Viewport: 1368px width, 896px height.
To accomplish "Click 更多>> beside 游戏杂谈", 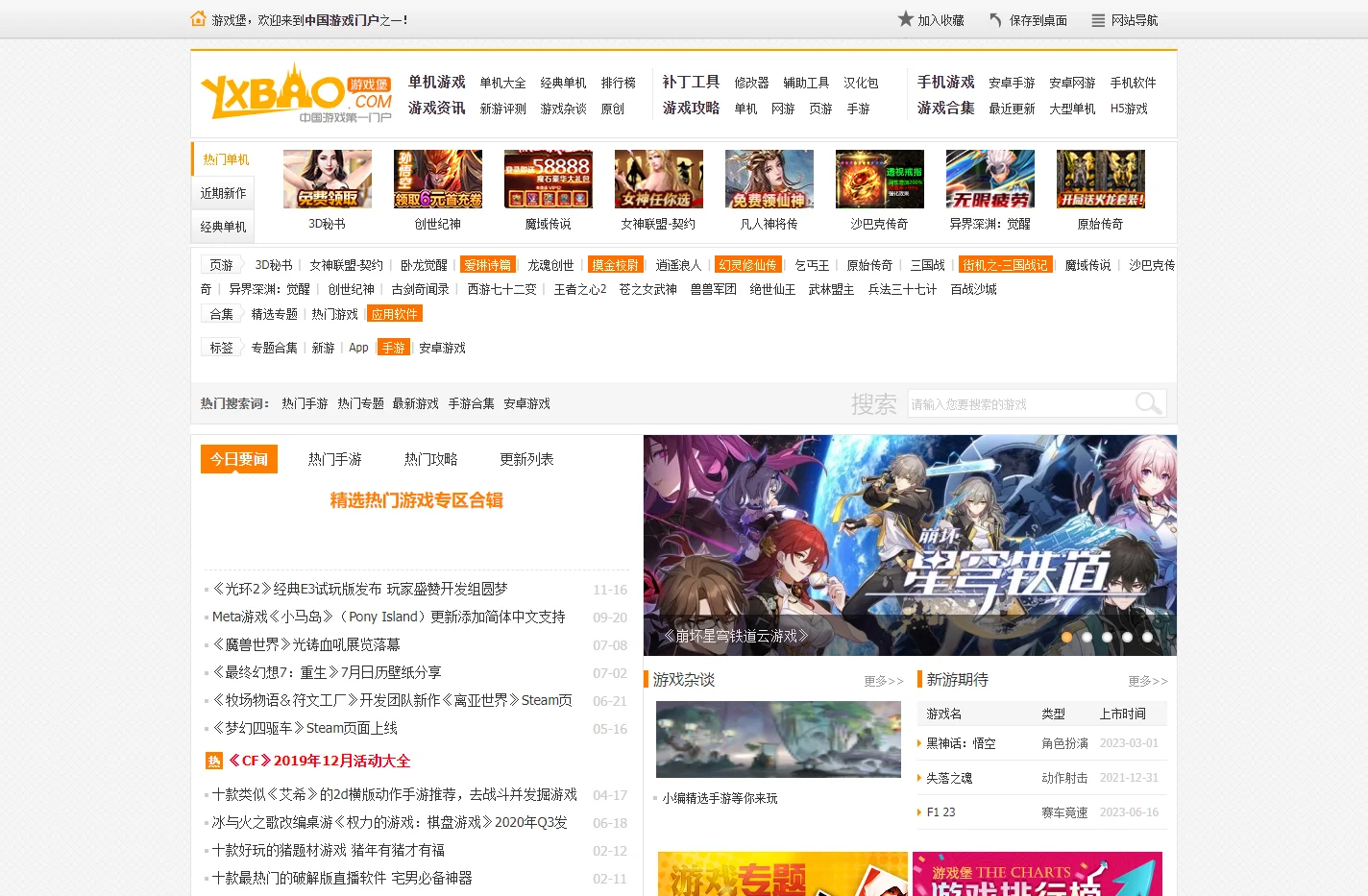I will point(884,681).
